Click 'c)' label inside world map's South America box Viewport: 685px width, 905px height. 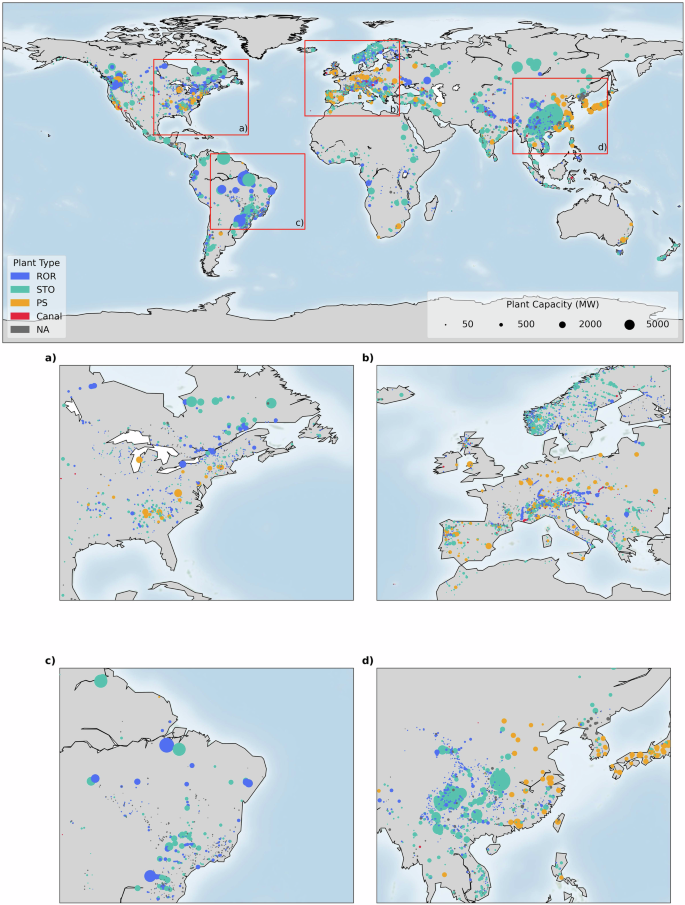coord(299,223)
